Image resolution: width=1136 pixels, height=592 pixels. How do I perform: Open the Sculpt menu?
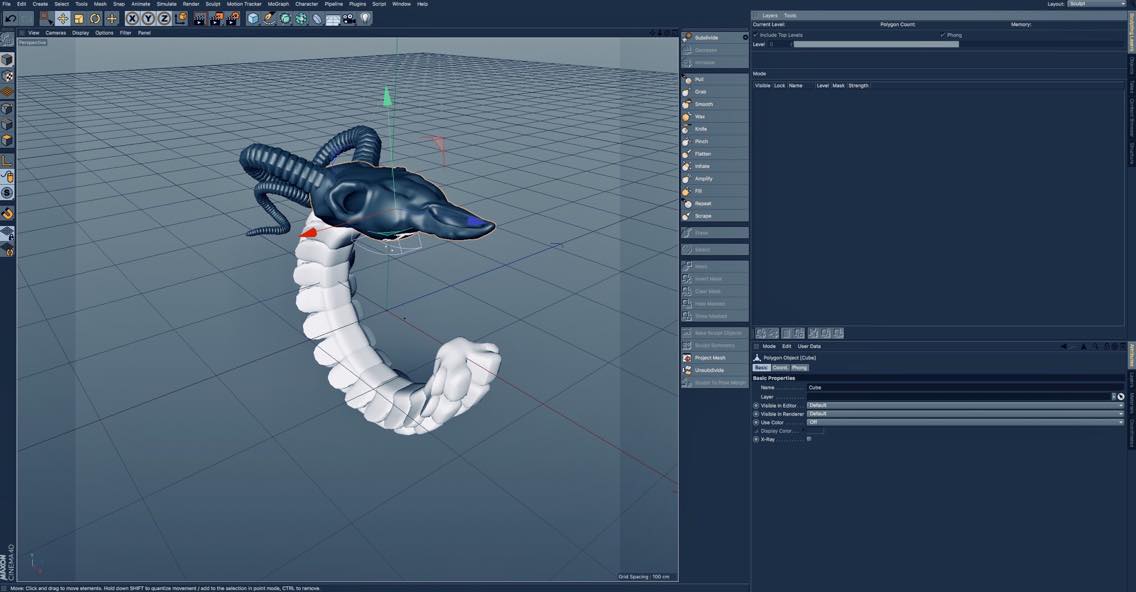point(213,4)
